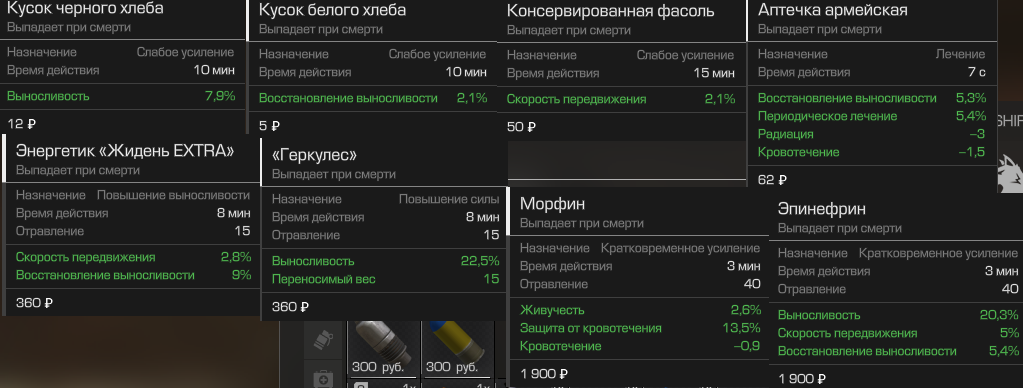Click the white wolf logo at right edge
Screen dimensions: 1023x388
coord(1010,172)
